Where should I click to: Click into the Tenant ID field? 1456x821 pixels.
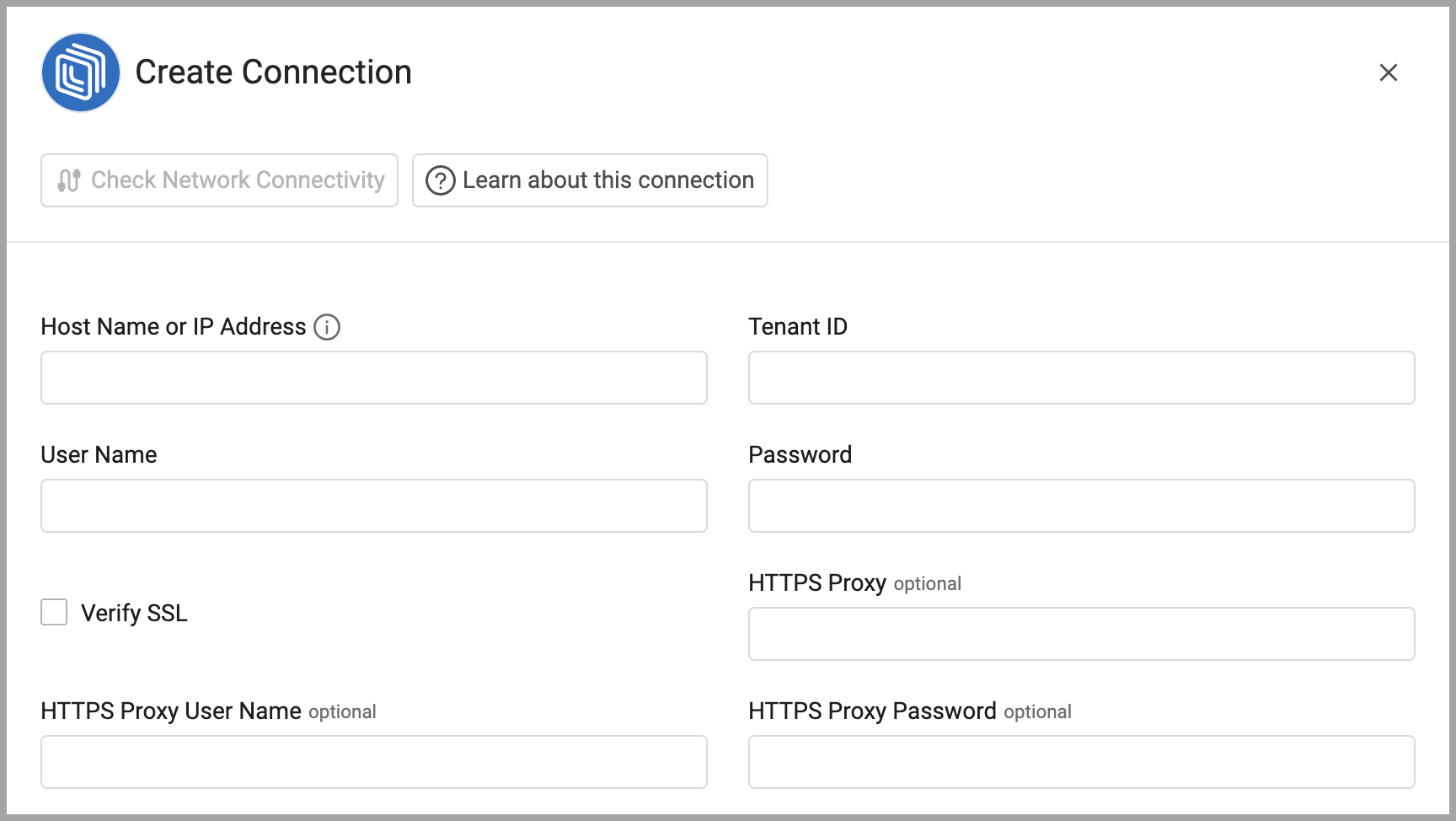(x=1081, y=378)
